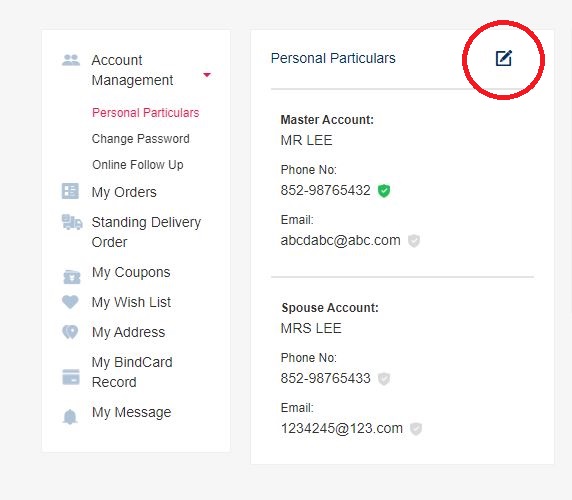Open the Online Follow Up link

(138, 165)
